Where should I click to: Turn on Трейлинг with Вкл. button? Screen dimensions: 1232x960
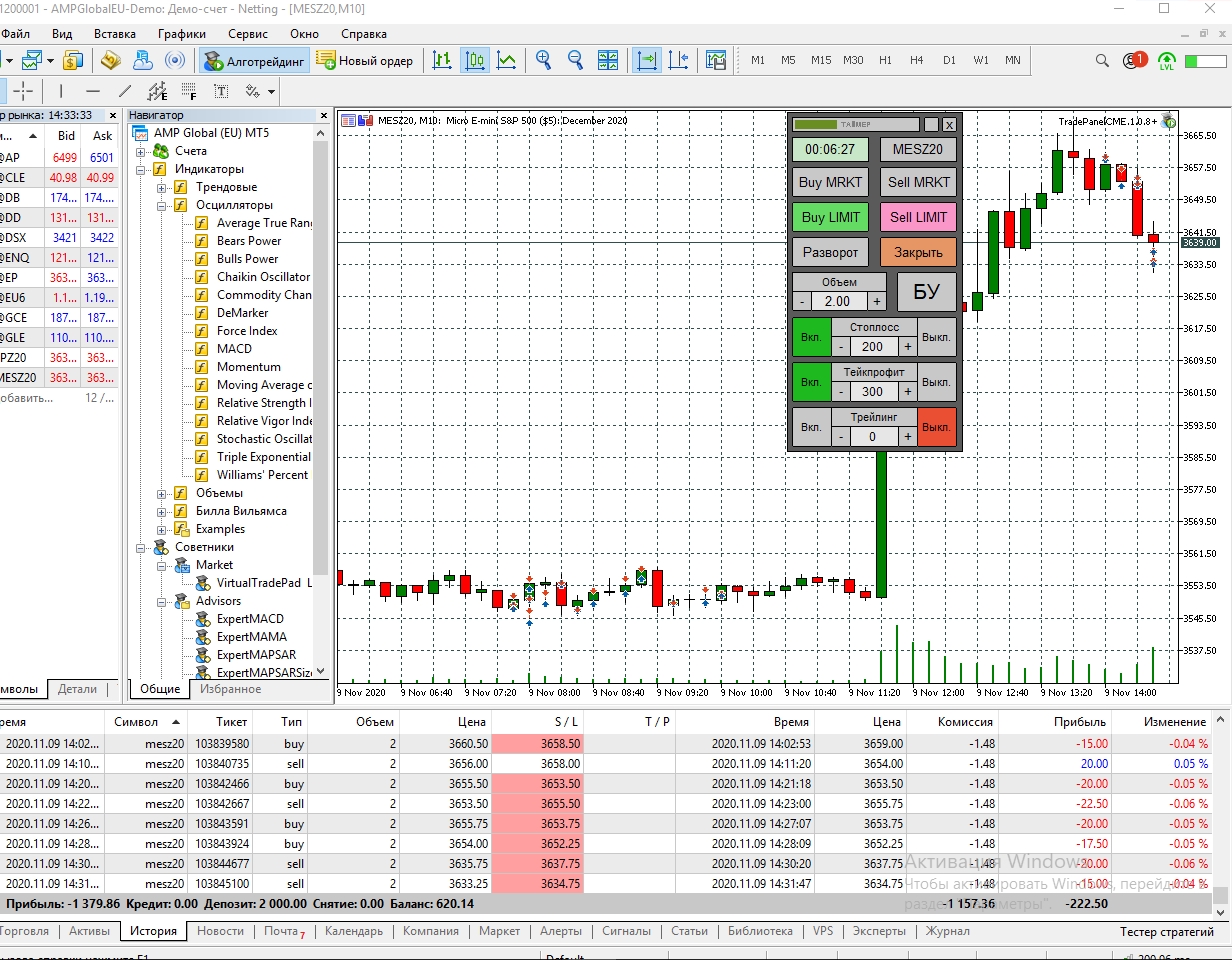[811, 427]
